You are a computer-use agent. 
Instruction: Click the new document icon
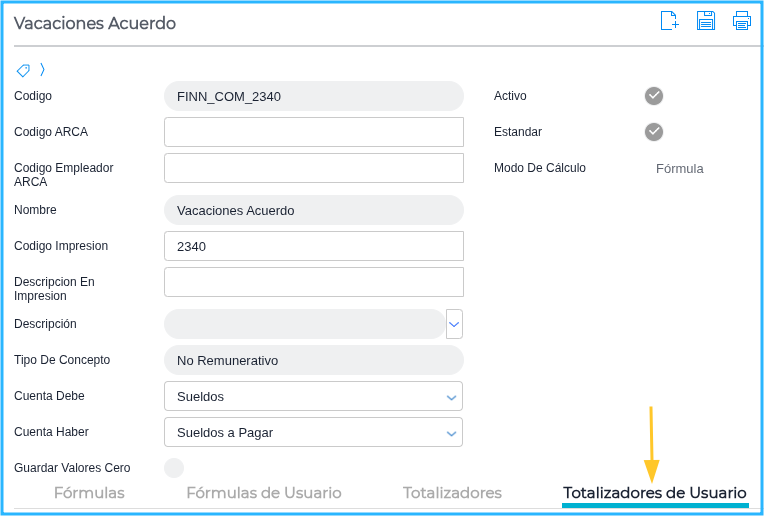point(669,21)
